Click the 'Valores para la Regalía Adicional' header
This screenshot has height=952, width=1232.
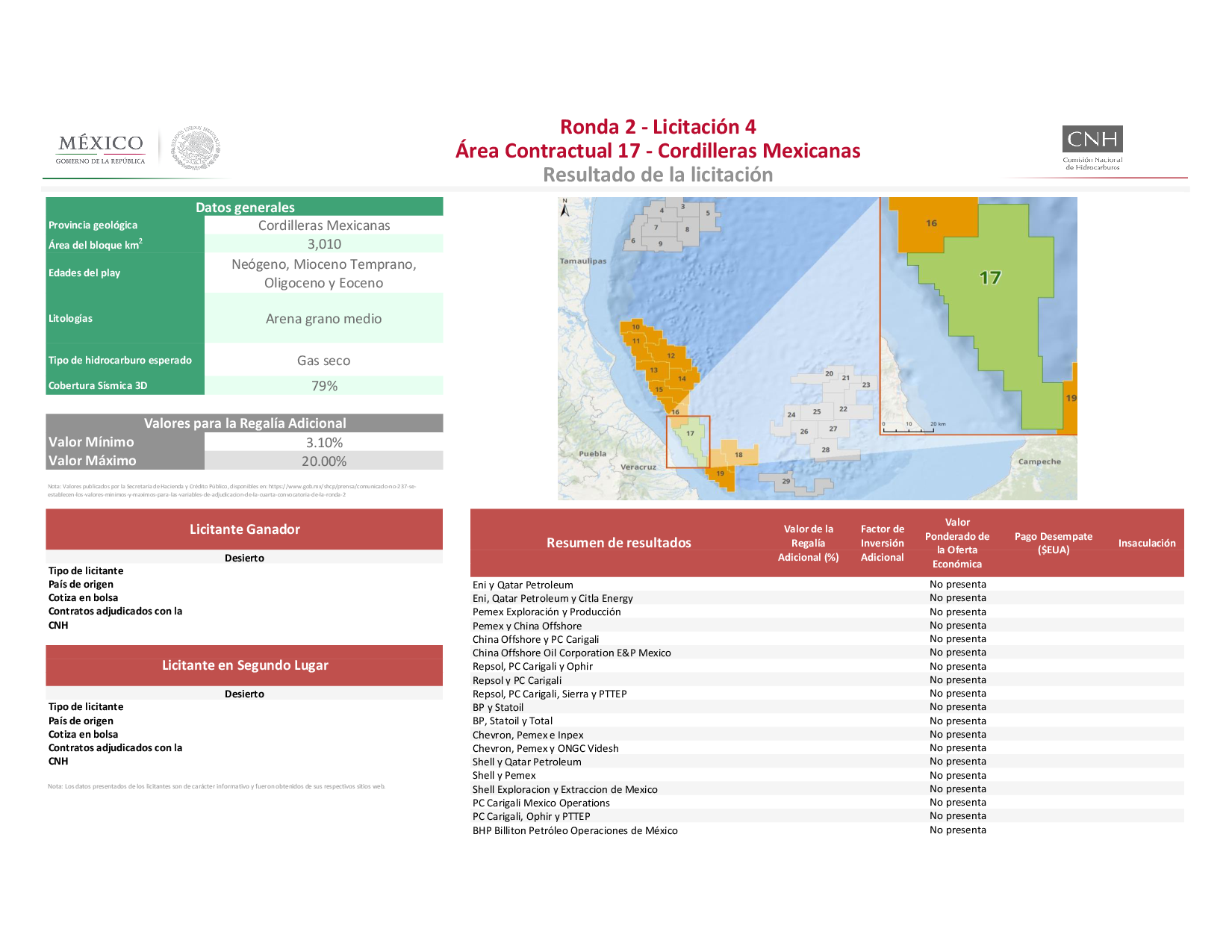245,423
